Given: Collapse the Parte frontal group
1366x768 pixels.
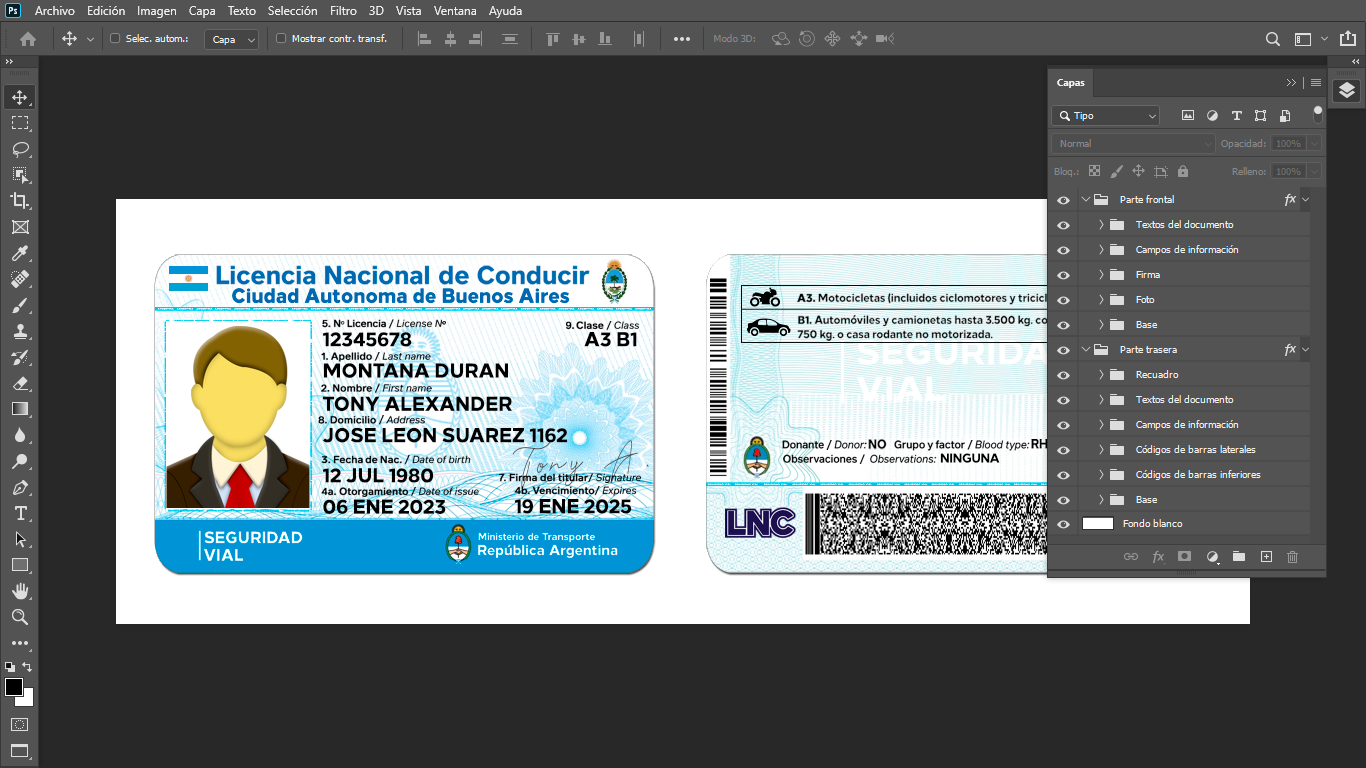Looking at the screenshot, I should tap(1085, 200).
